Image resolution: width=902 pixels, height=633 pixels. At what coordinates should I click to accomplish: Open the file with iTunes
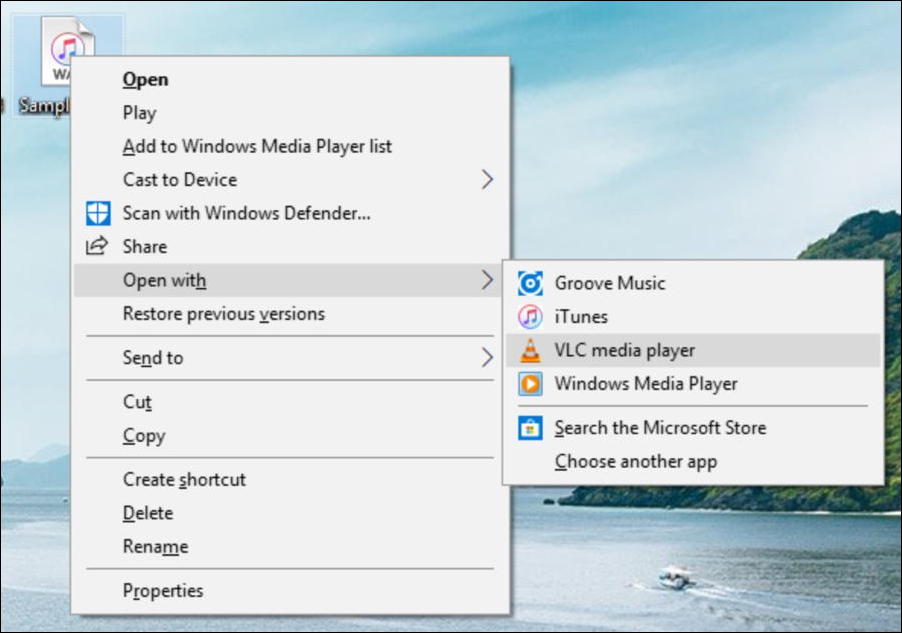[x=693, y=316]
